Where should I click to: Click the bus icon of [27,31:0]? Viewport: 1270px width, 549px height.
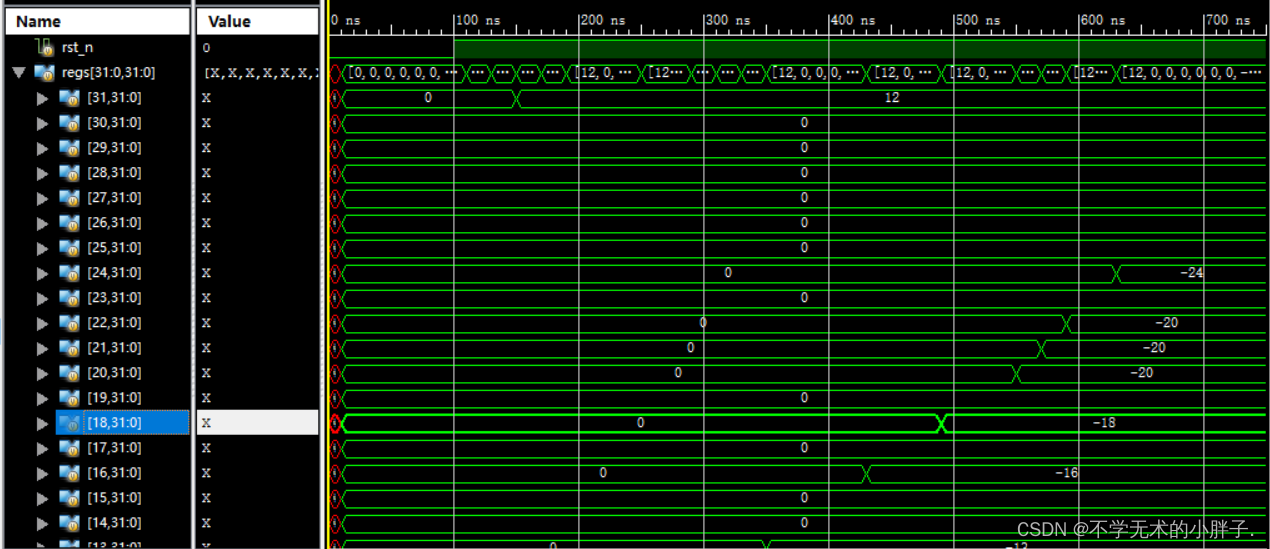click(68, 197)
